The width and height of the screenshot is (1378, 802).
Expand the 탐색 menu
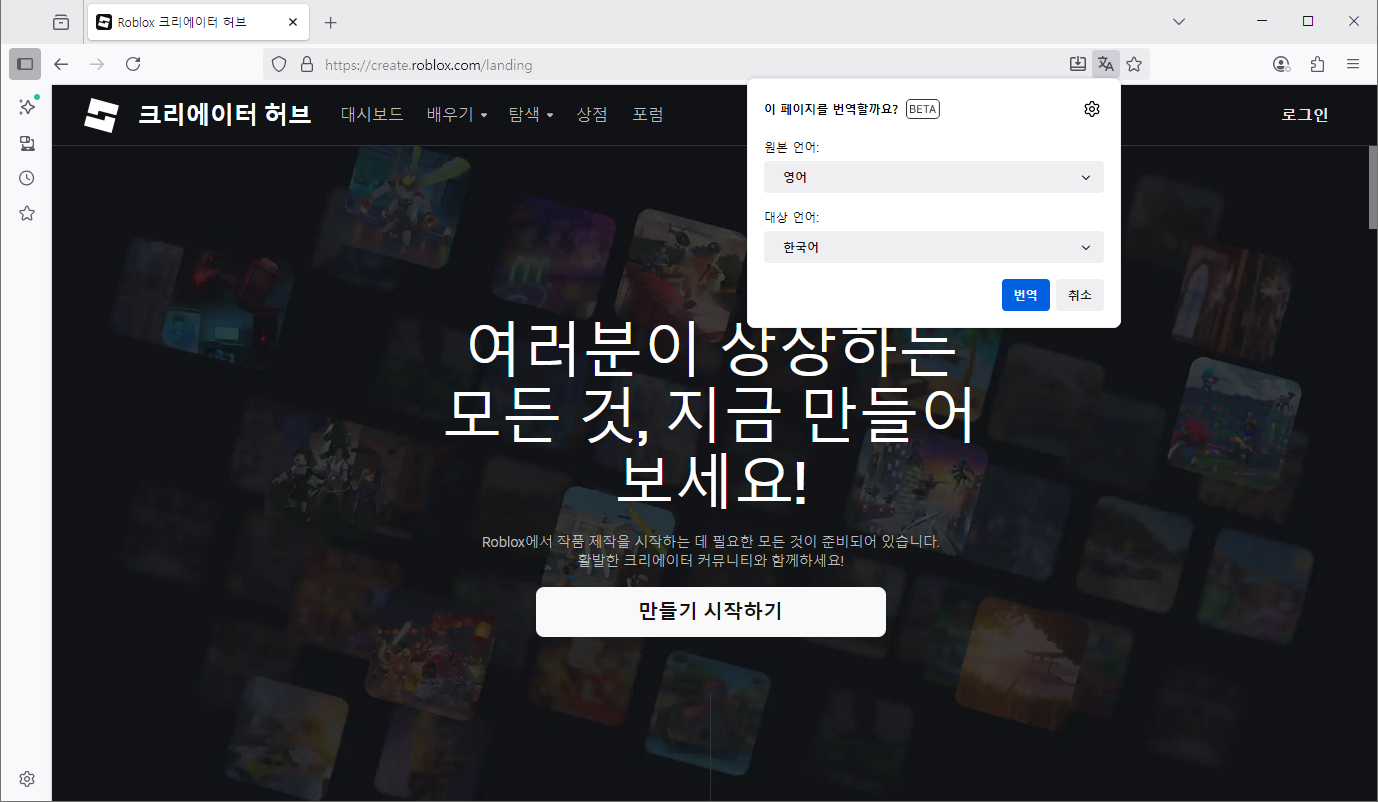[x=531, y=115]
